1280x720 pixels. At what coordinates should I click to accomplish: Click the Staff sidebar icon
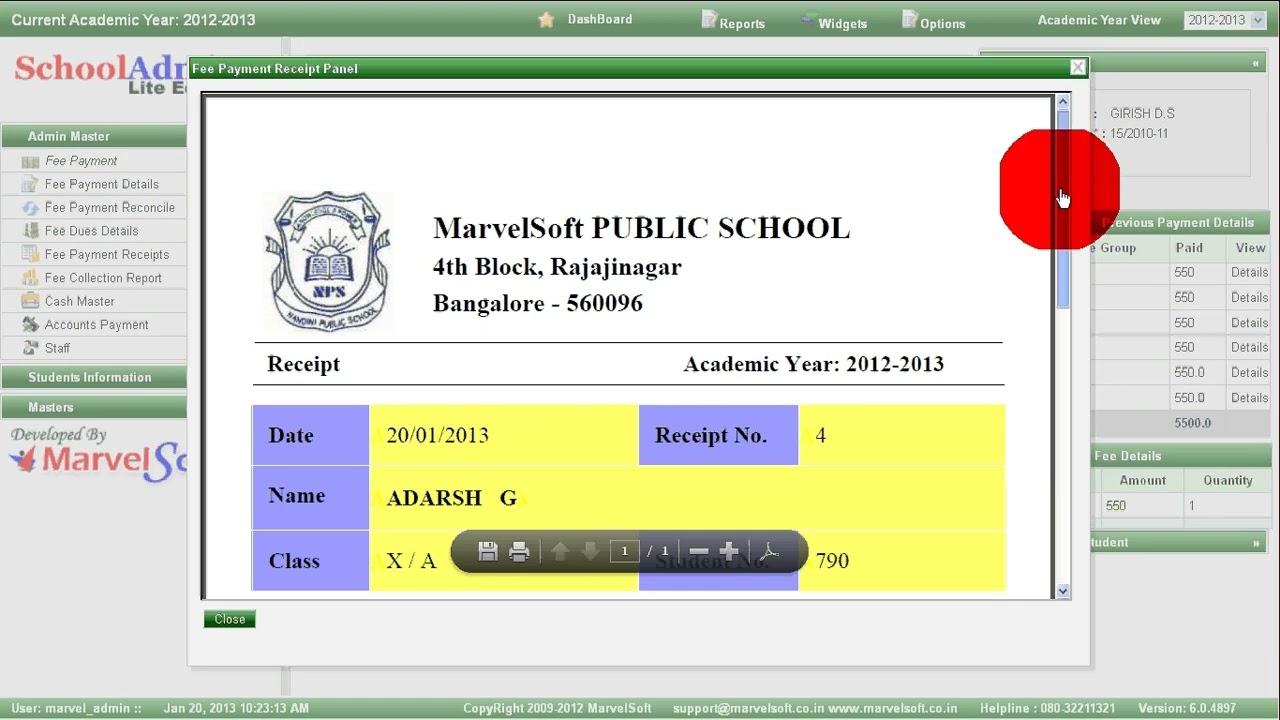pyautogui.click(x=30, y=348)
